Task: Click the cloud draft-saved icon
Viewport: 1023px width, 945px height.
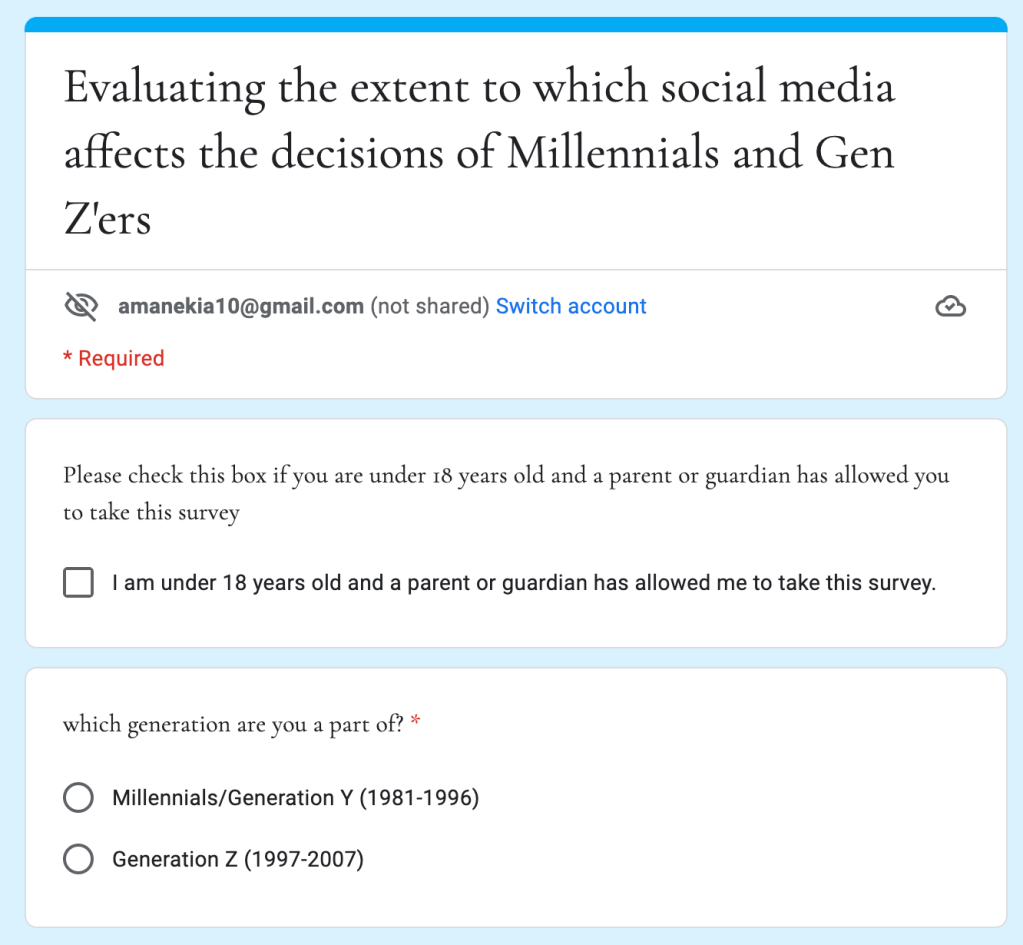Action: tap(950, 307)
